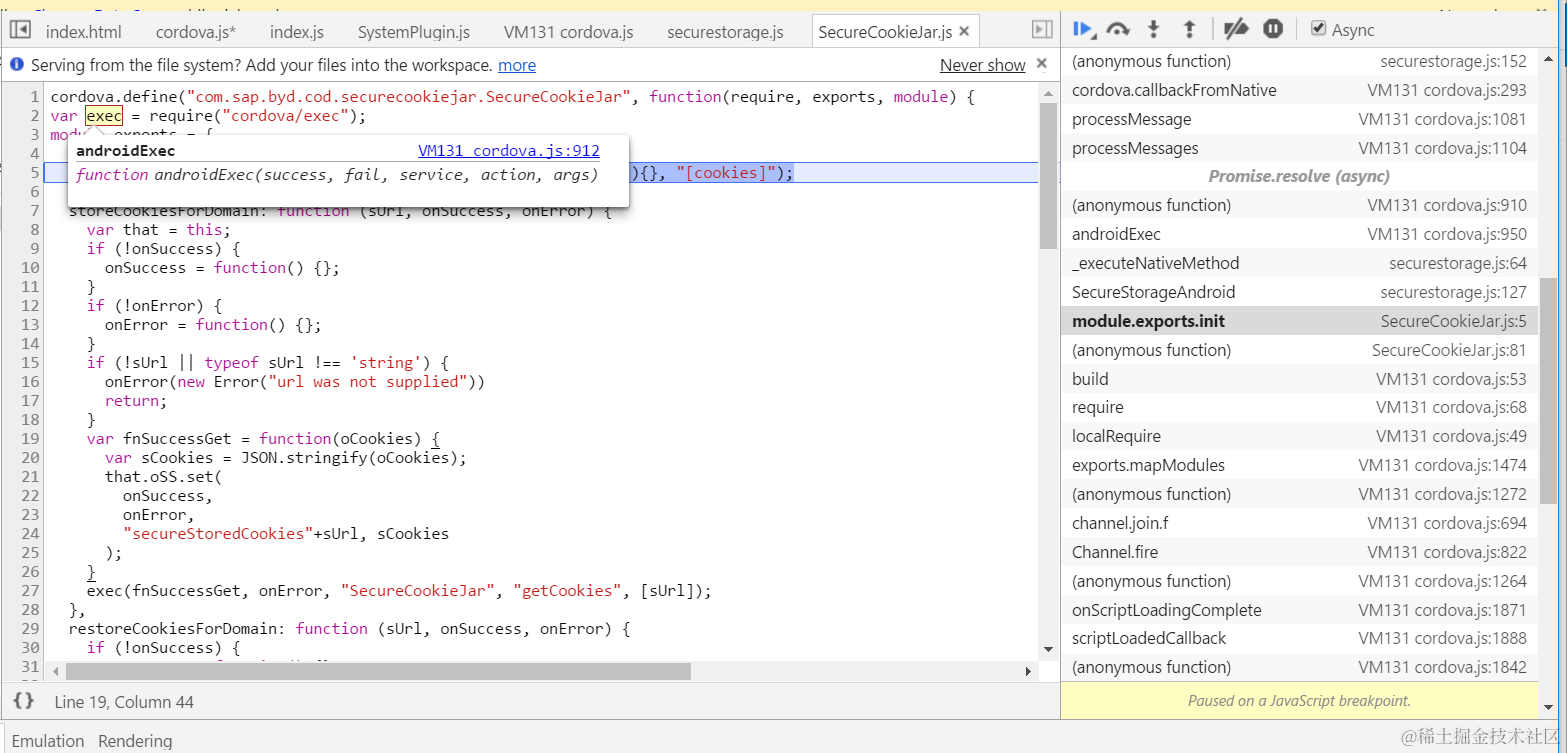Hide the debugger sidebar toggle icon

click(1042, 30)
